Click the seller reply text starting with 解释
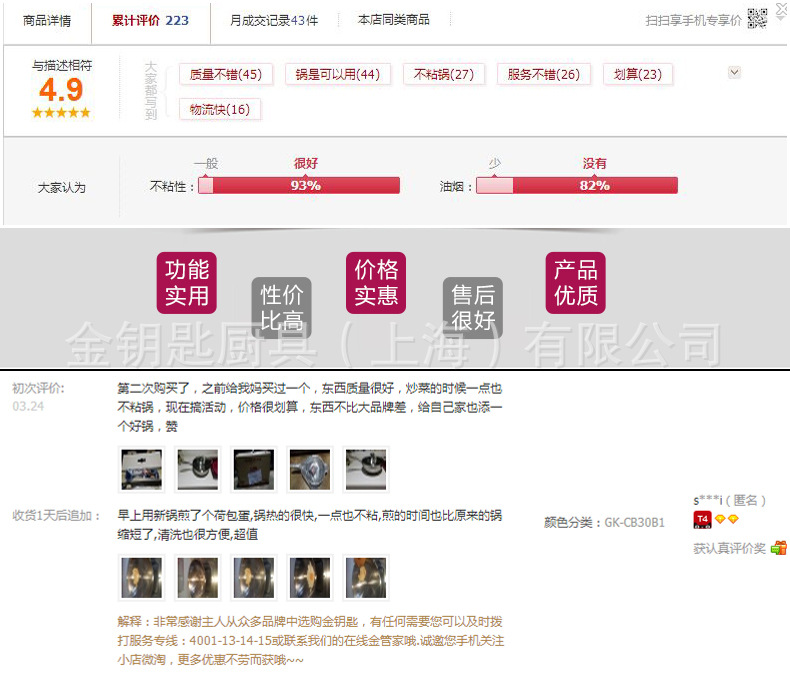790x675 pixels. (x=310, y=640)
